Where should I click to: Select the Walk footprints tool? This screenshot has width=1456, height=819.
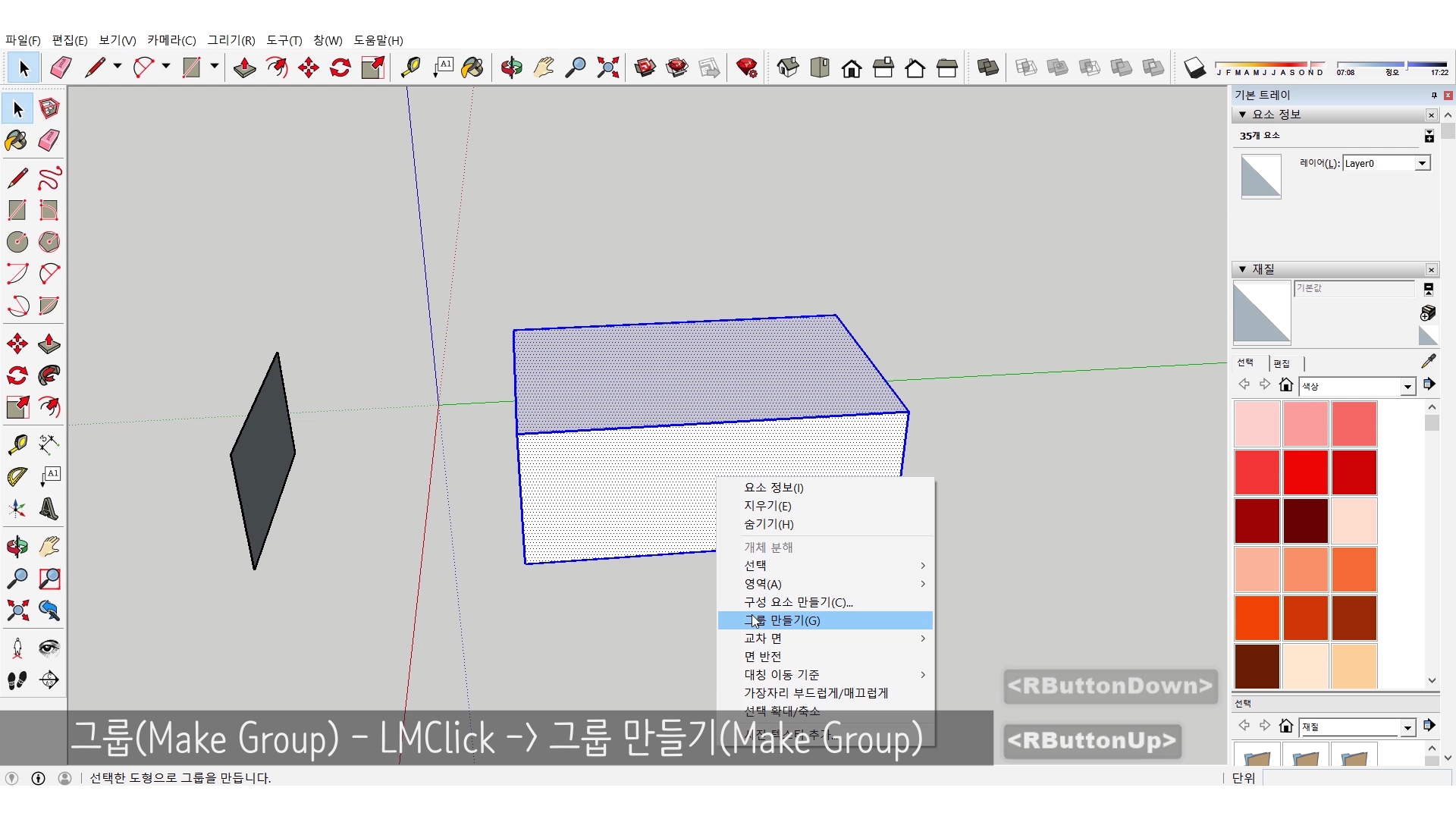(17, 680)
